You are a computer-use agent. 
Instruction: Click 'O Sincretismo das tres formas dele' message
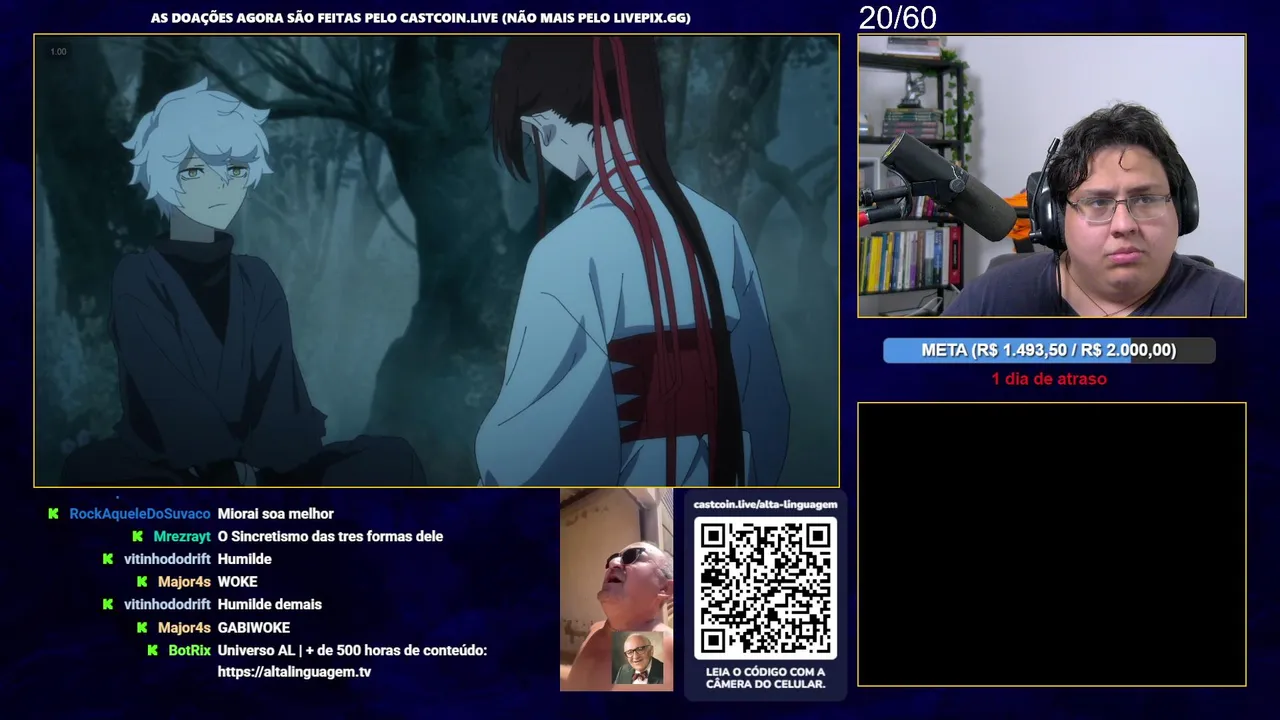pos(330,537)
